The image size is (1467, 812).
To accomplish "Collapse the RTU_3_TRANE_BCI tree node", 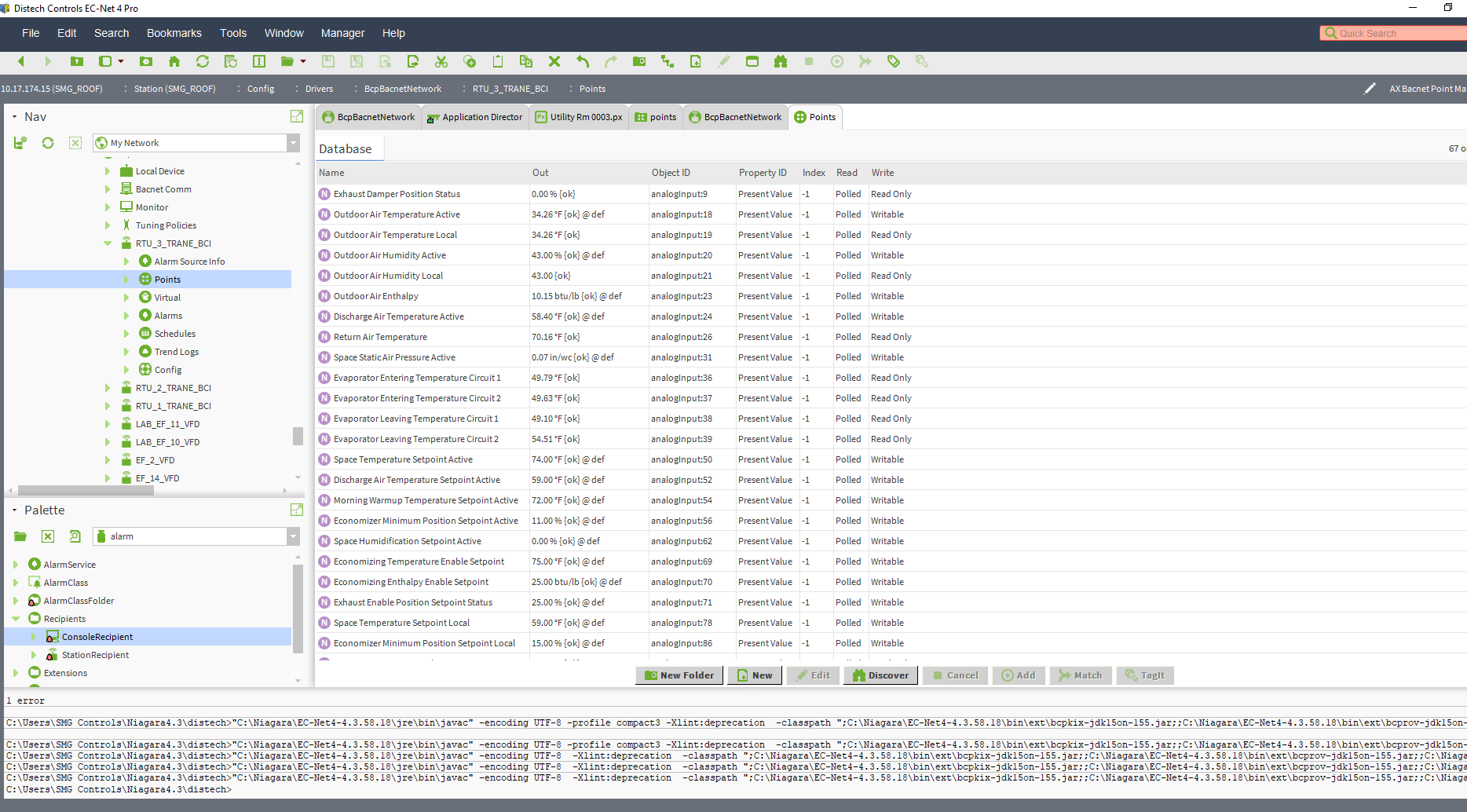I will pos(108,243).
